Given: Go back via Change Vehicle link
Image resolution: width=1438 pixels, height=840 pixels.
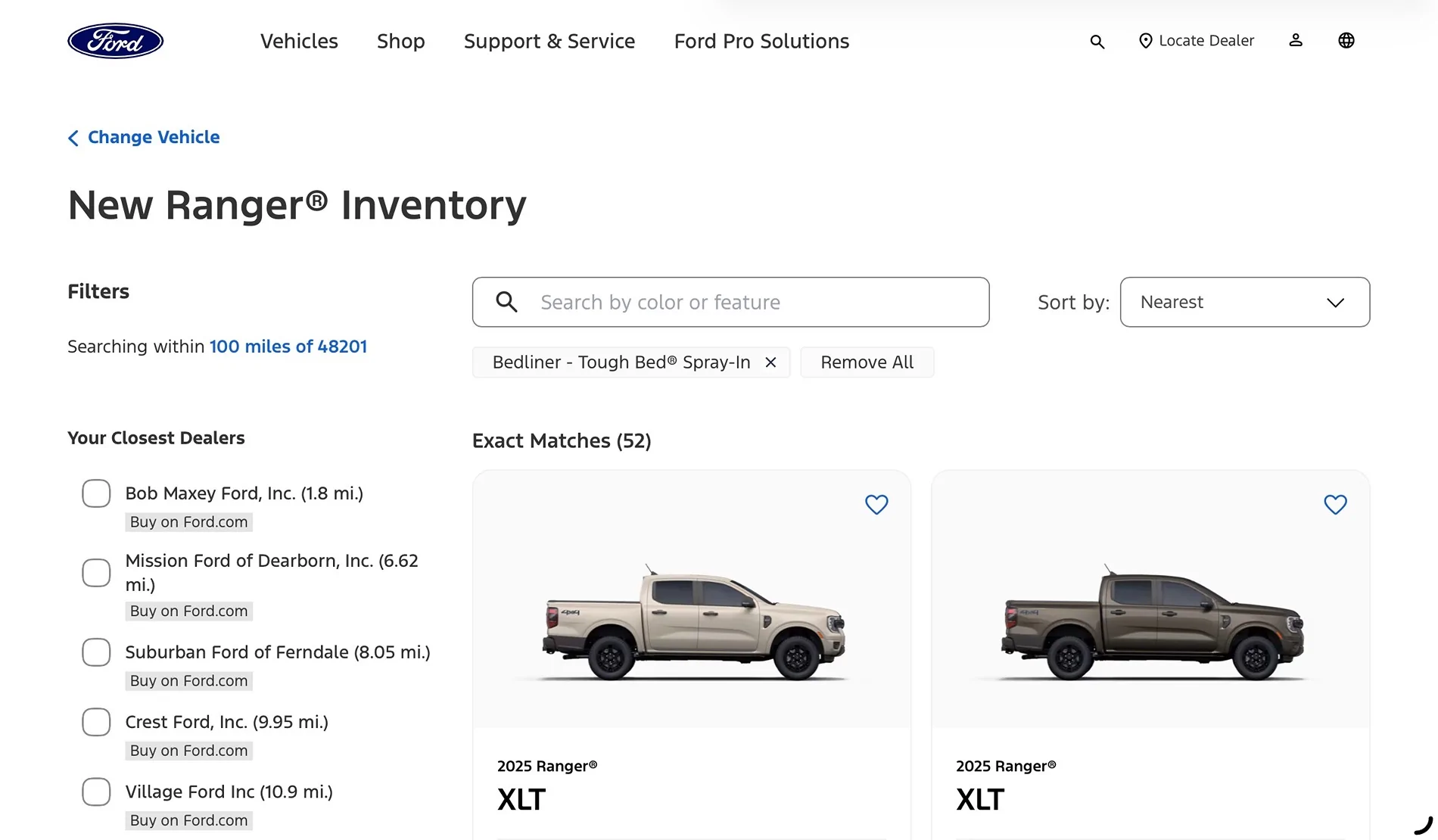Looking at the screenshot, I should 144,137.
